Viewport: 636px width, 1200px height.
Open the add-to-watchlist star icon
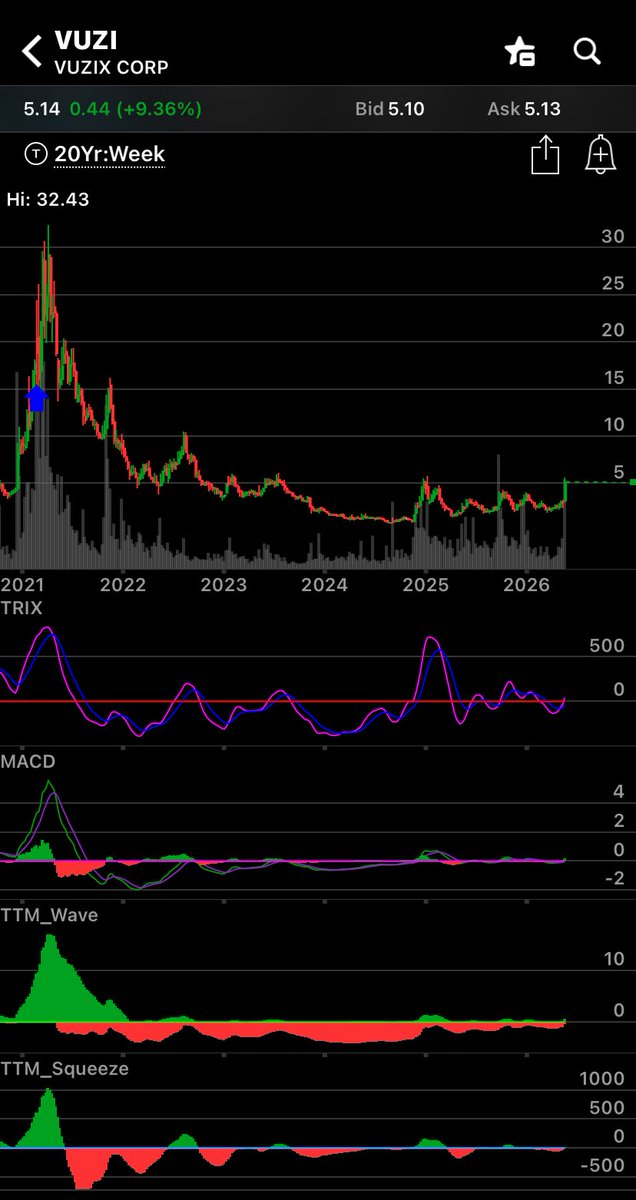coord(520,51)
